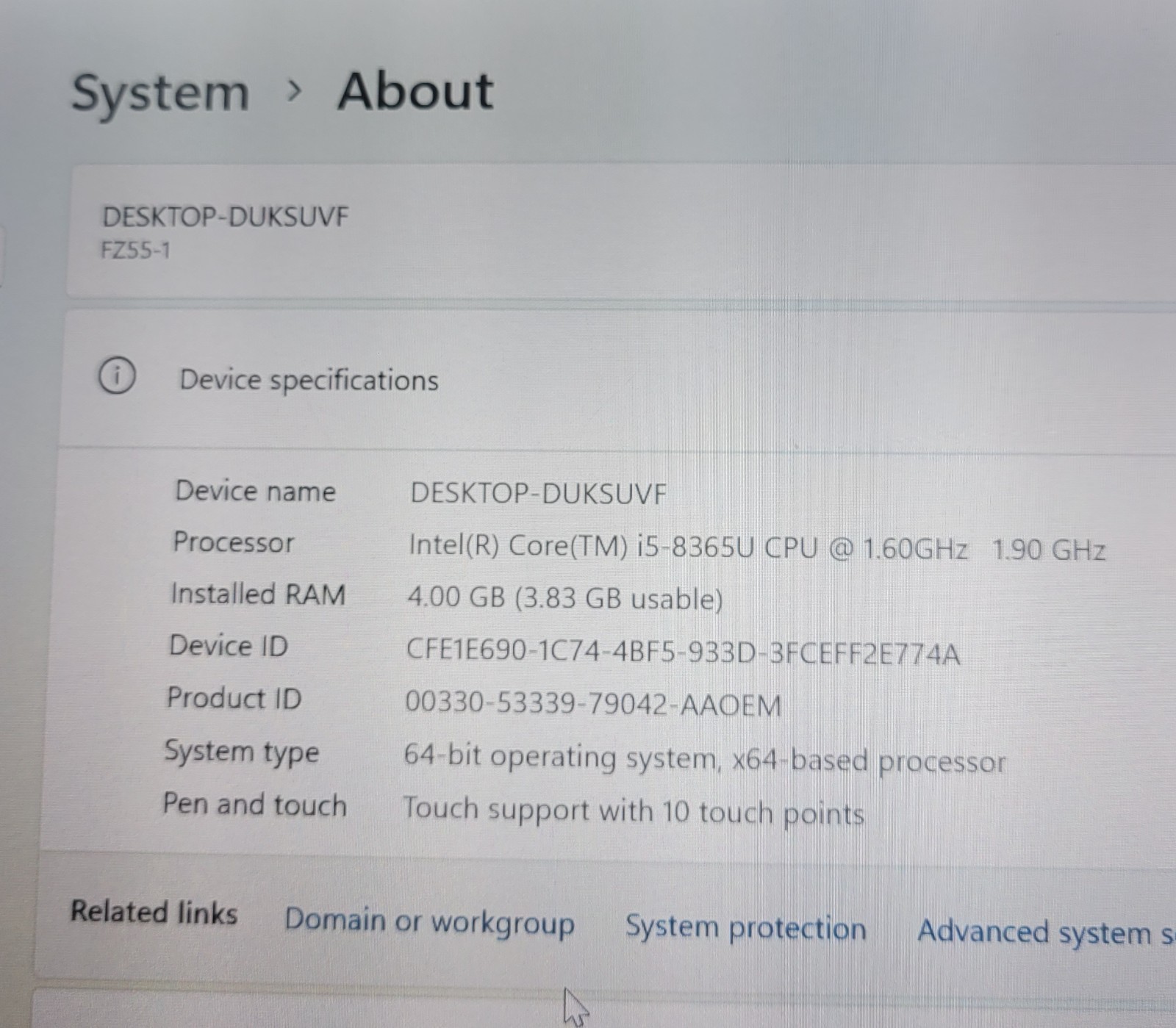Open the Domain or workgroup link
This screenshot has height=1028, width=1176.
coord(430,921)
